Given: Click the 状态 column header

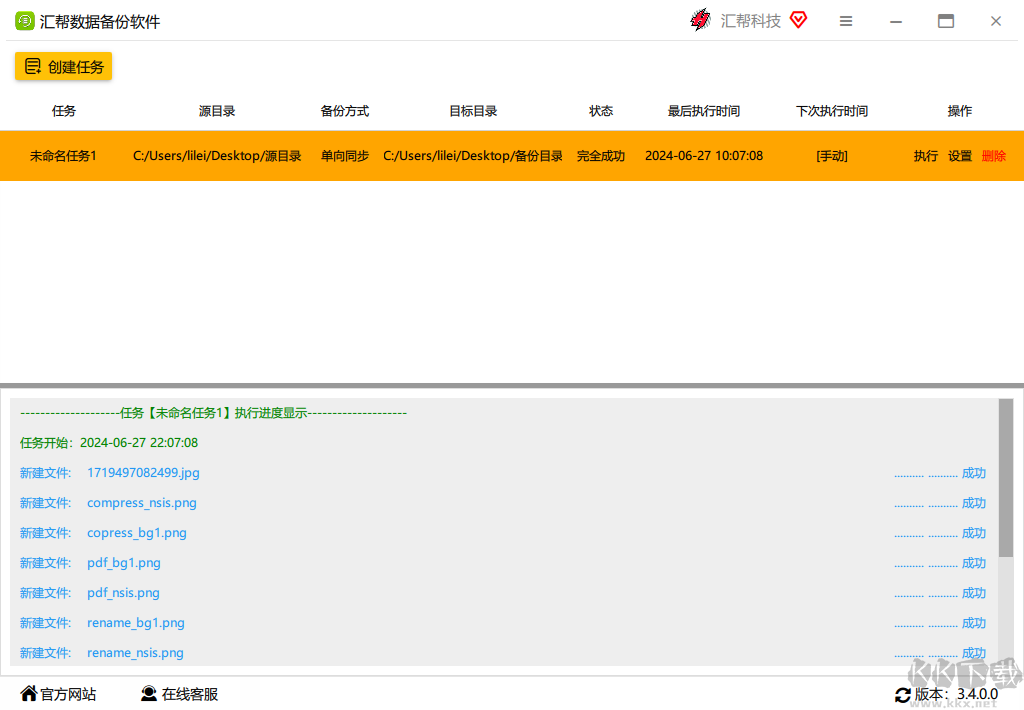Looking at the screenshot, I should point(600,111).
